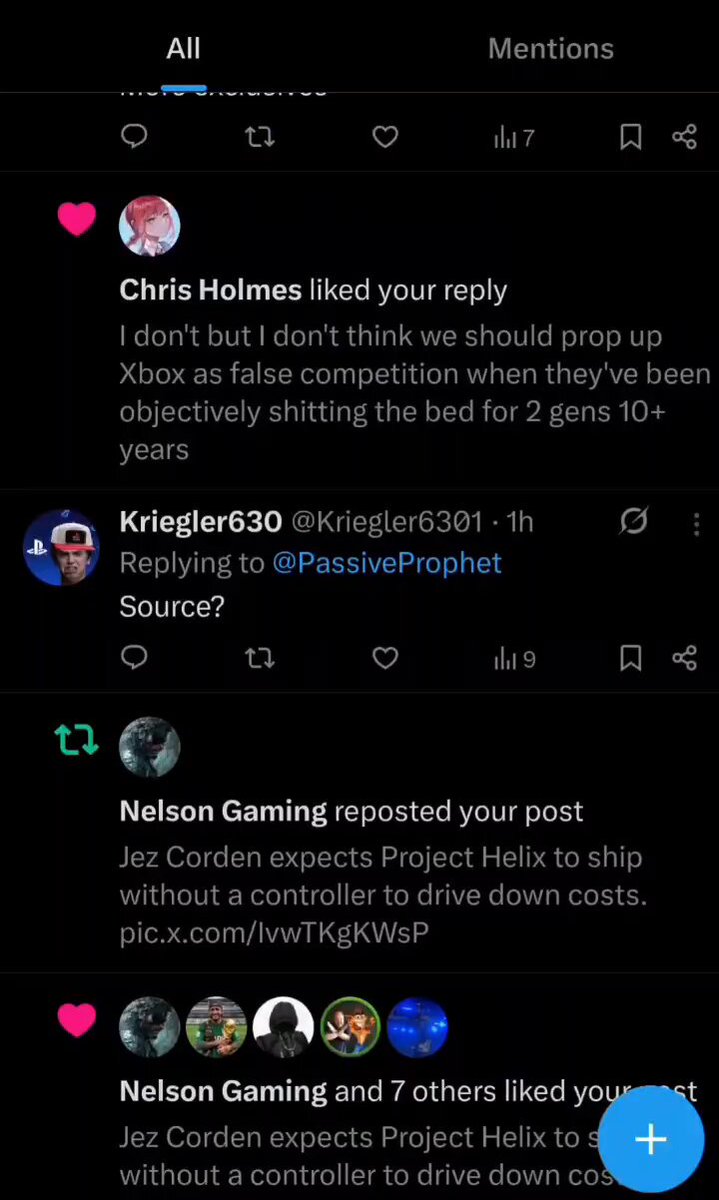Open three-dot menu on Kriegler630's post

696,523
